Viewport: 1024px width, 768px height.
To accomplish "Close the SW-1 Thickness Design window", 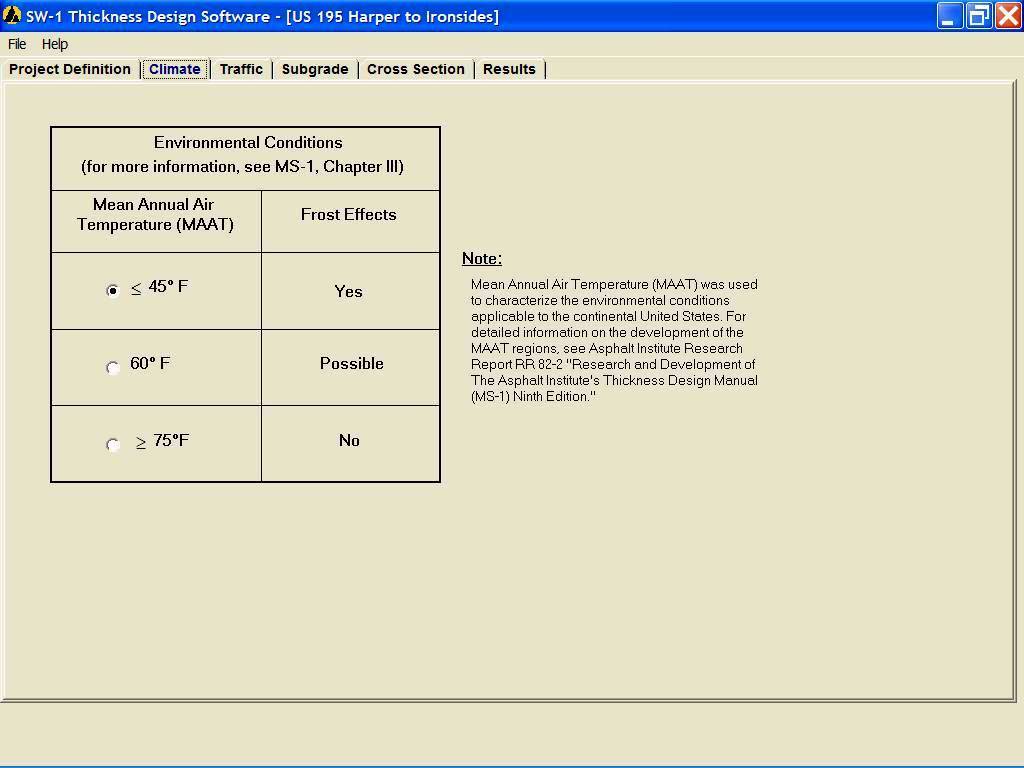I will pyautogui.click(x=1008, y=16).
